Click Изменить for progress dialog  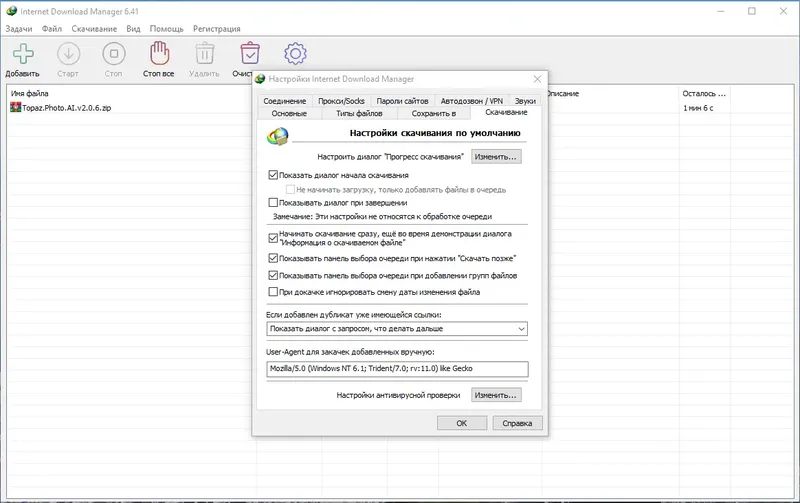[x=496, y=157]
